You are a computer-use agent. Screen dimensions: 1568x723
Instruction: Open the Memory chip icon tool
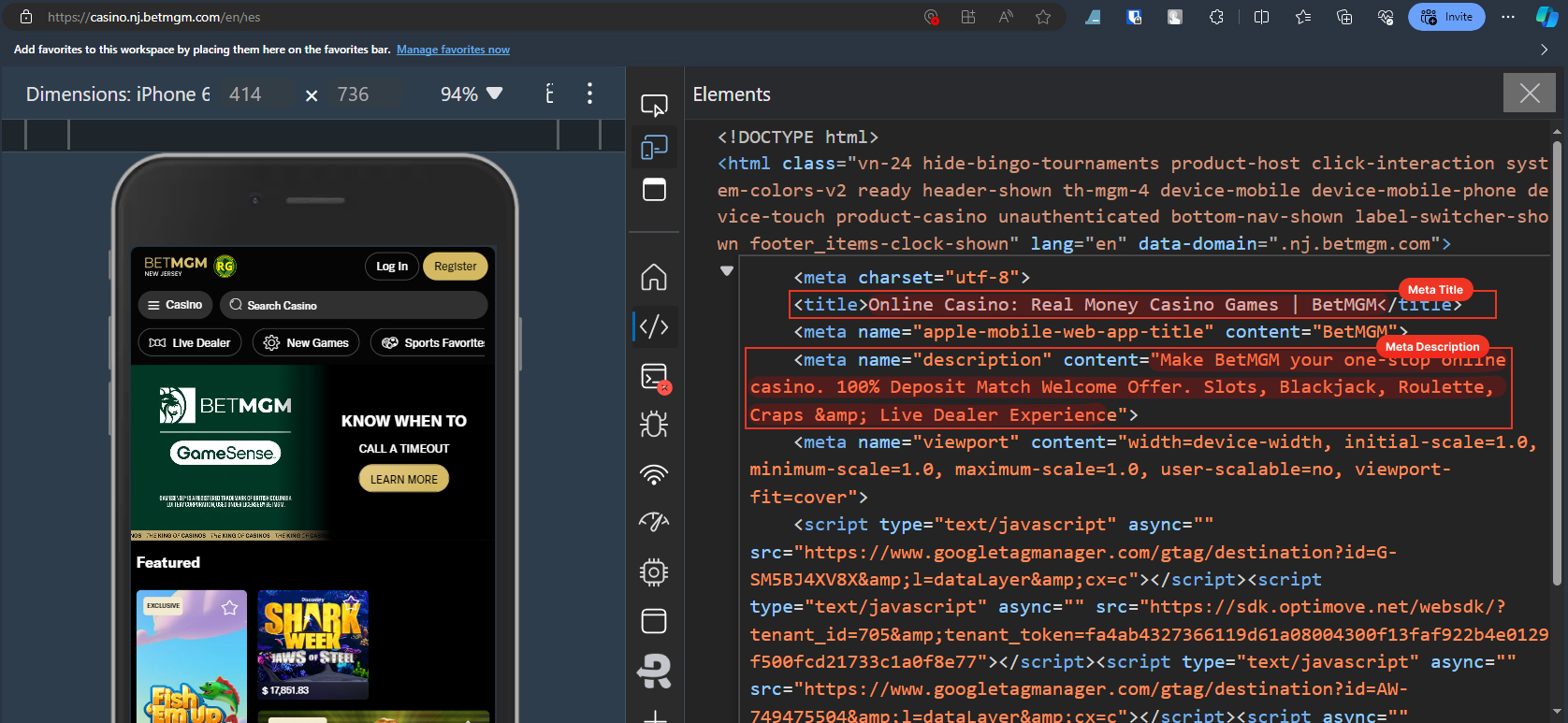click(x=654, y=571)
